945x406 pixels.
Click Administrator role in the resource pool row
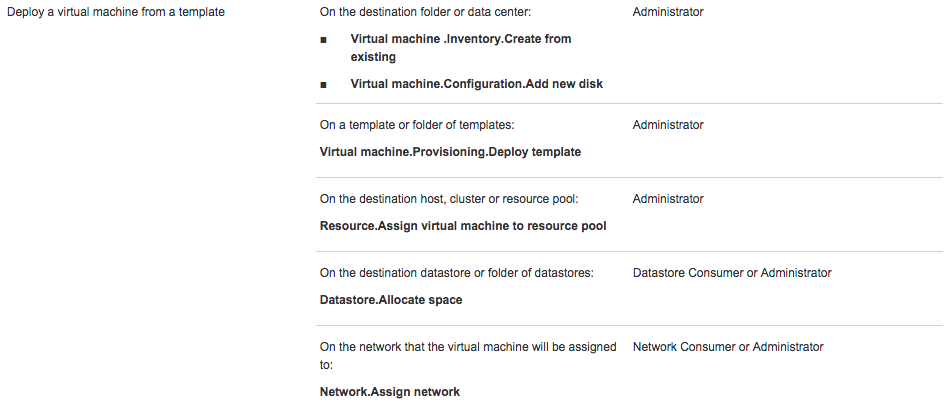click(668, 199)
